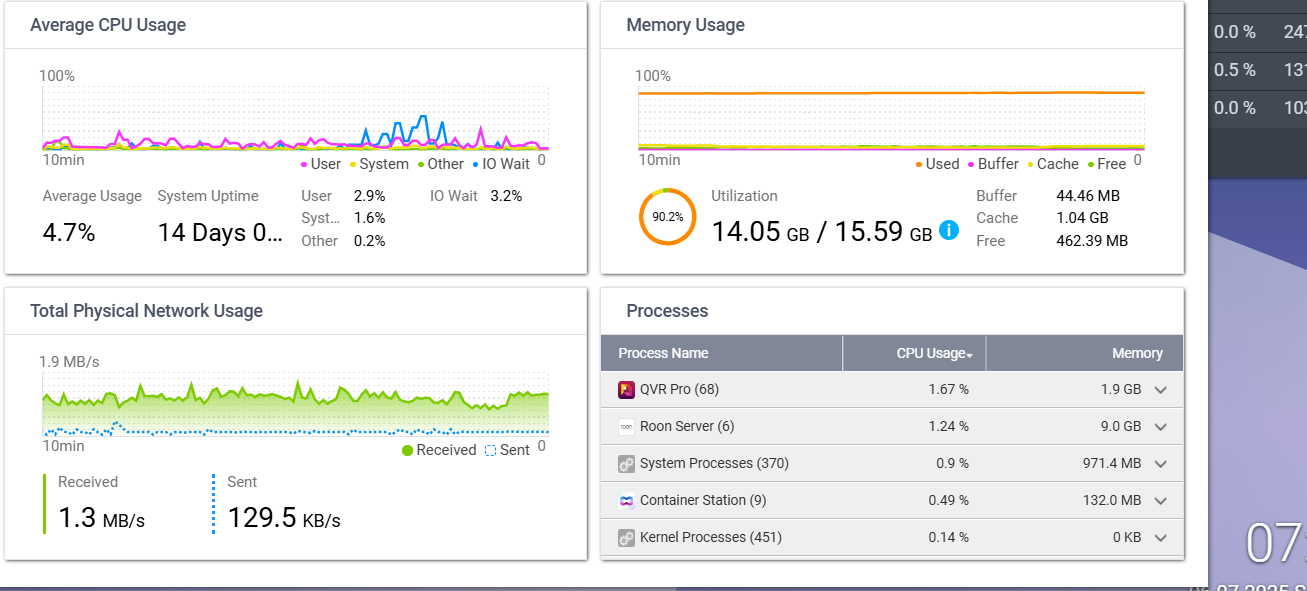The height and width of the screenshot is (591, 1307).
Task: Sort processes by Process Name column
Action: click(722, 353)
